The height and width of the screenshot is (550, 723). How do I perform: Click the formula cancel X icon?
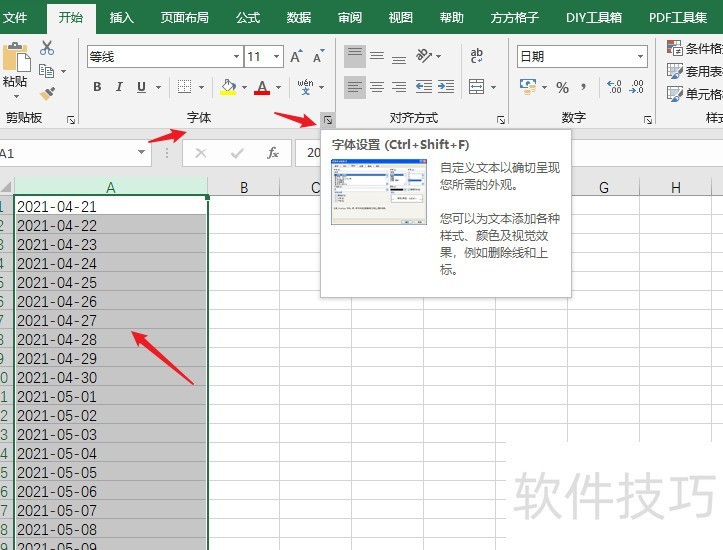click(201, 153)
